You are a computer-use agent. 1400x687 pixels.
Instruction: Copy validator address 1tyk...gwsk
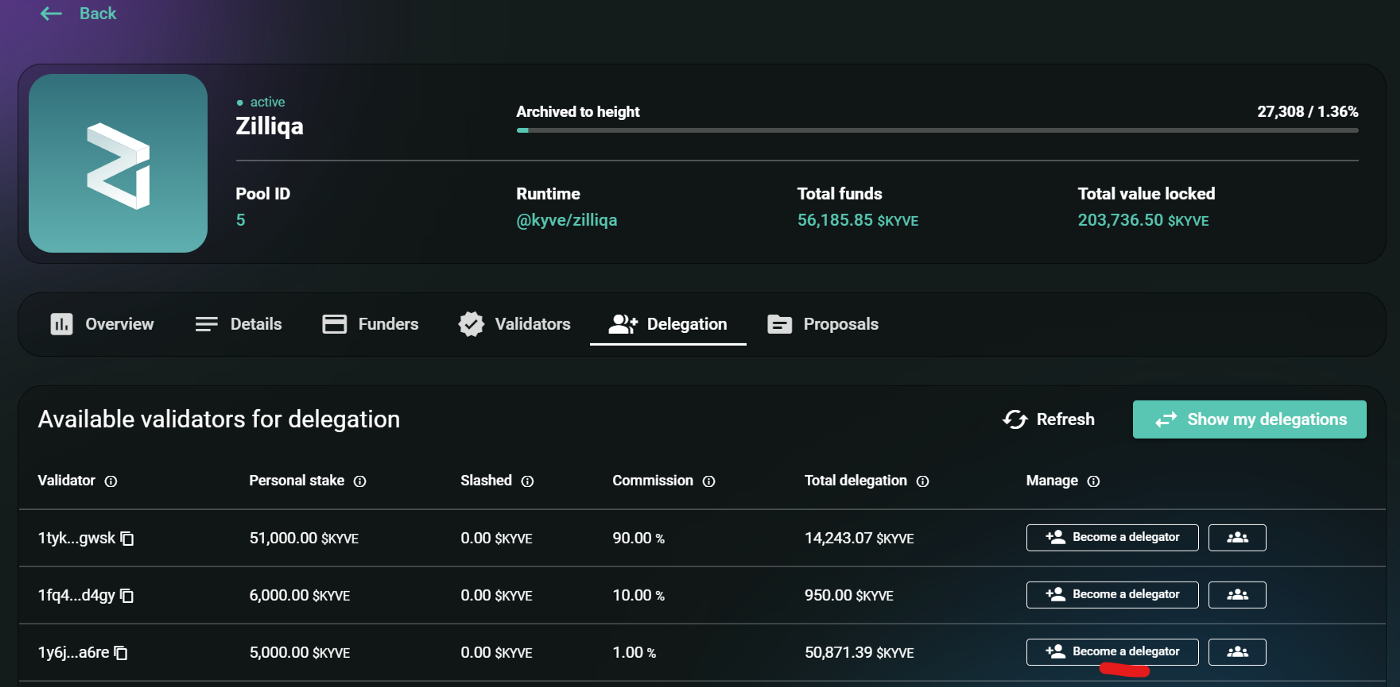(127, 538)
